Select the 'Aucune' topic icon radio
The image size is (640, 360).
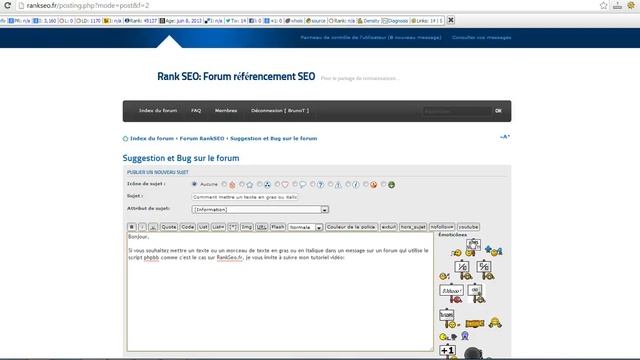tap(194, 184)
